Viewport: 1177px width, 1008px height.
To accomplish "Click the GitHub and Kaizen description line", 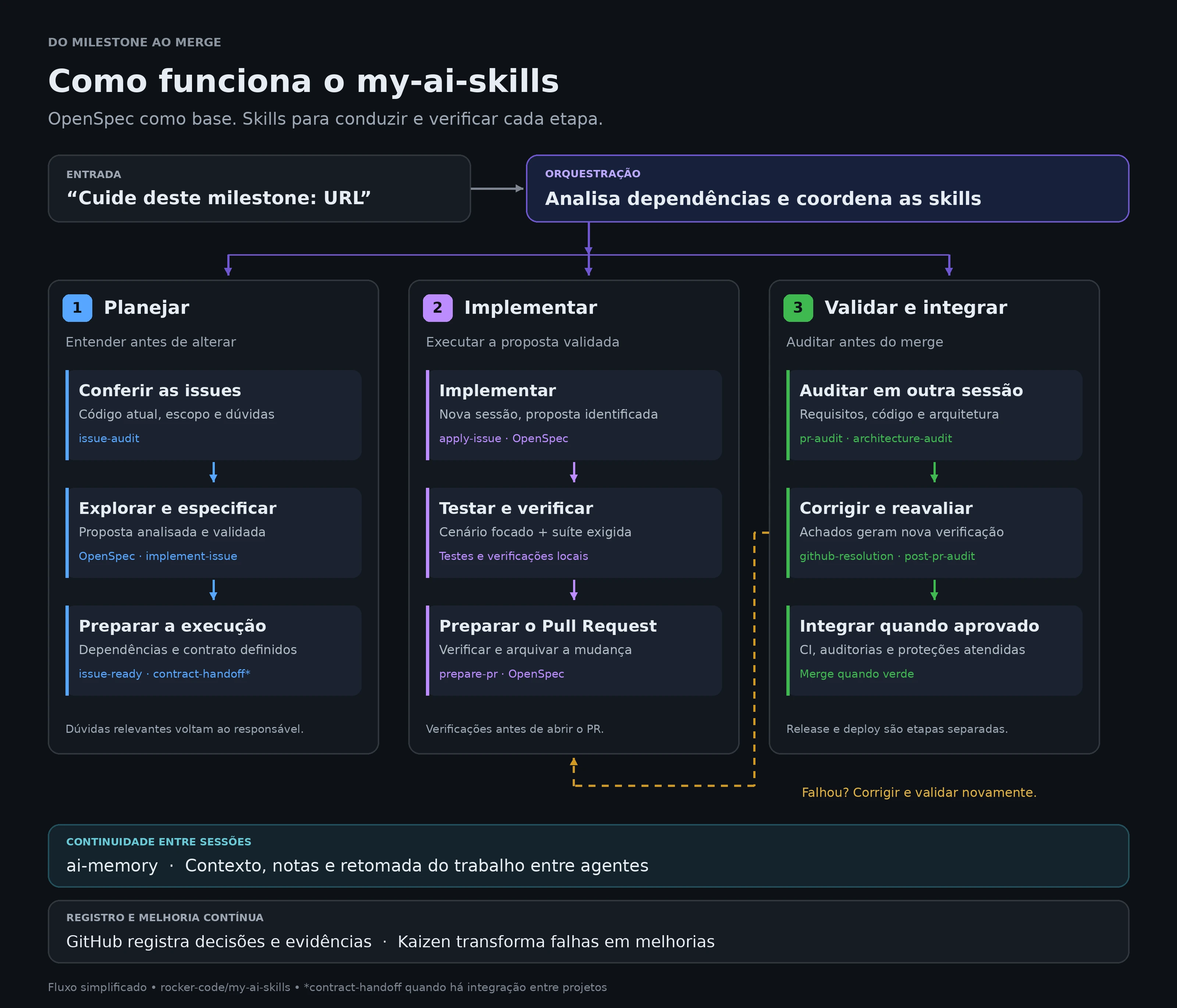I will click(390, 942).
